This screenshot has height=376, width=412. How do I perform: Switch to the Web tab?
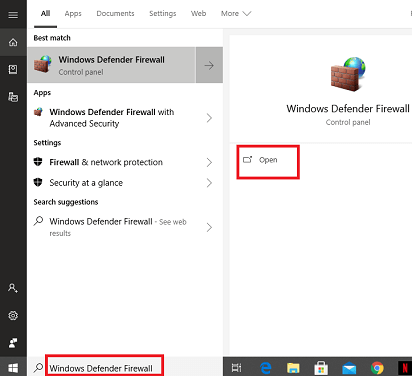click(198, 14)
